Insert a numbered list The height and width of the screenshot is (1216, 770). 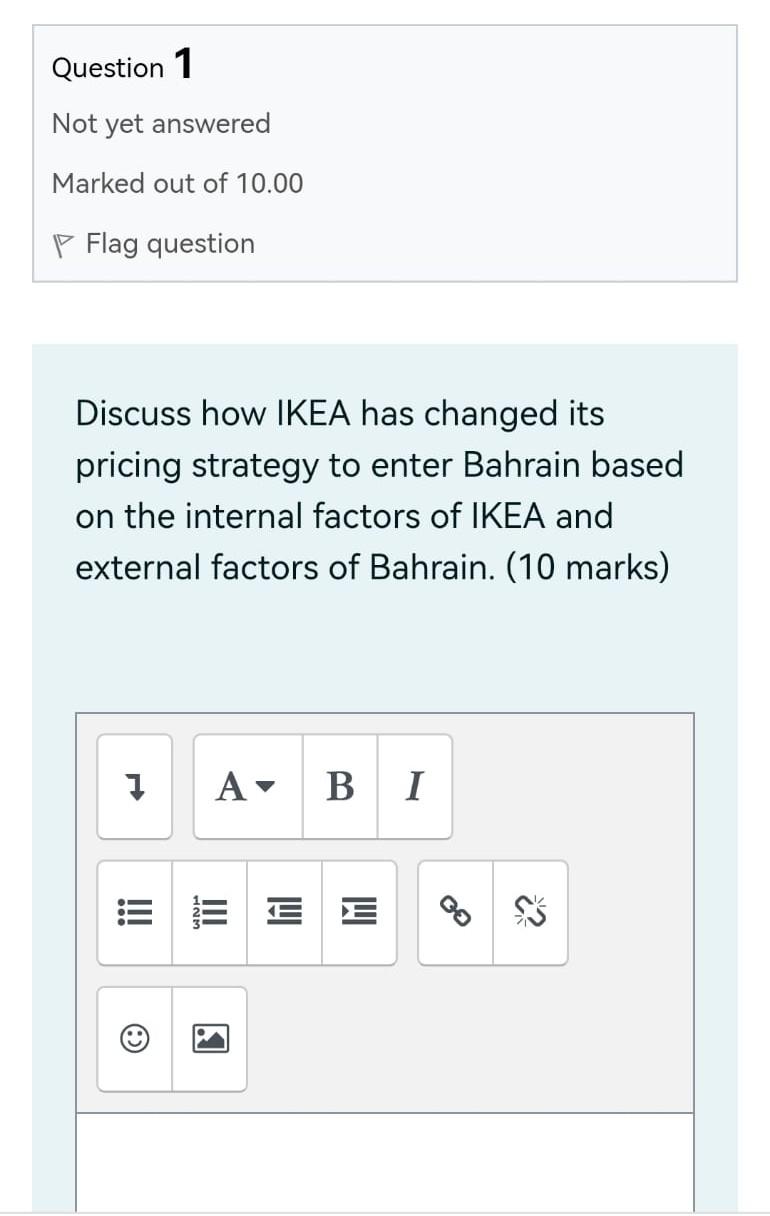tap(209, 912)
